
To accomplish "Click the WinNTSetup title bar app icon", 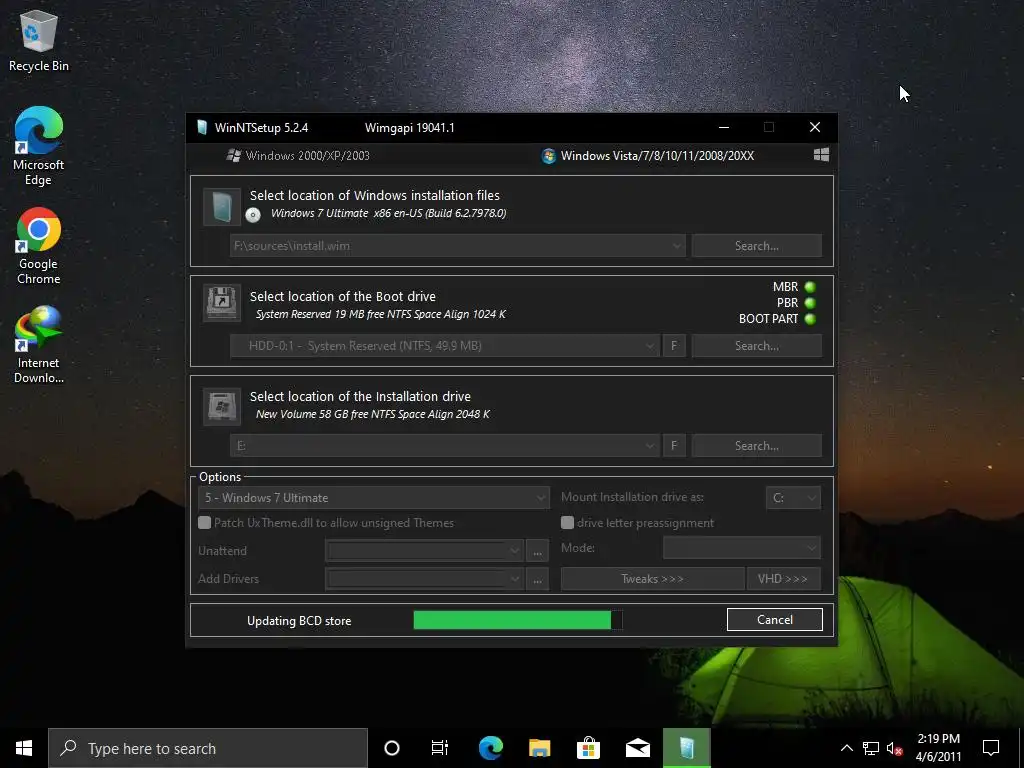I will point(202,127).
